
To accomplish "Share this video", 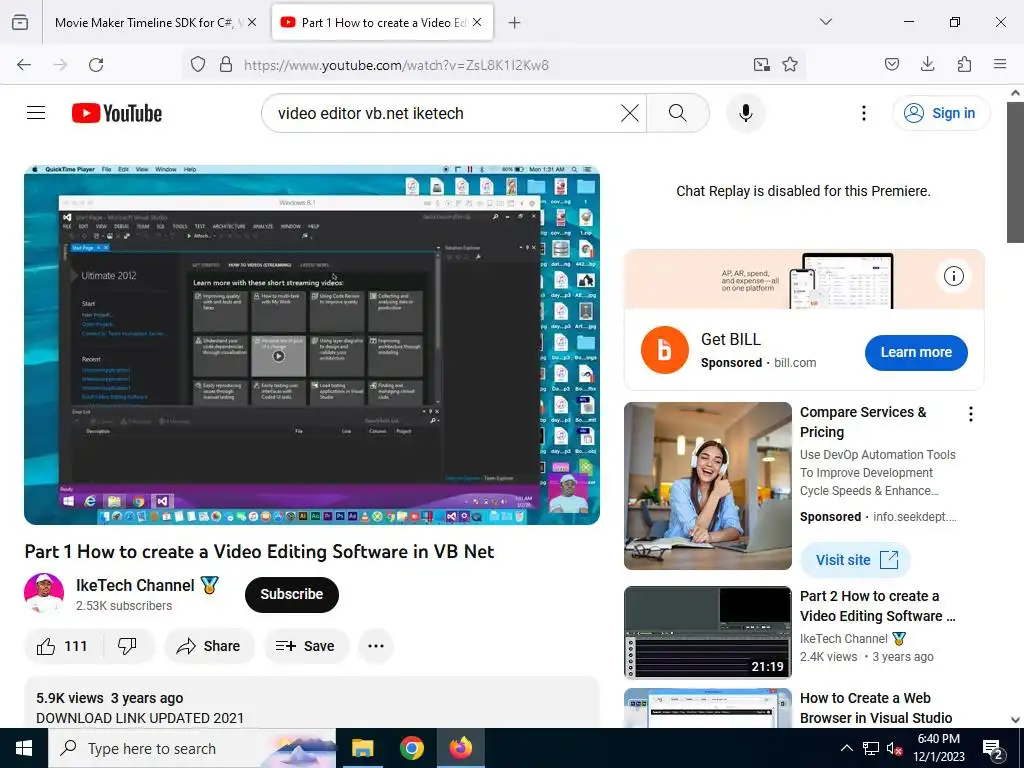I will click(x=209, y=646).
